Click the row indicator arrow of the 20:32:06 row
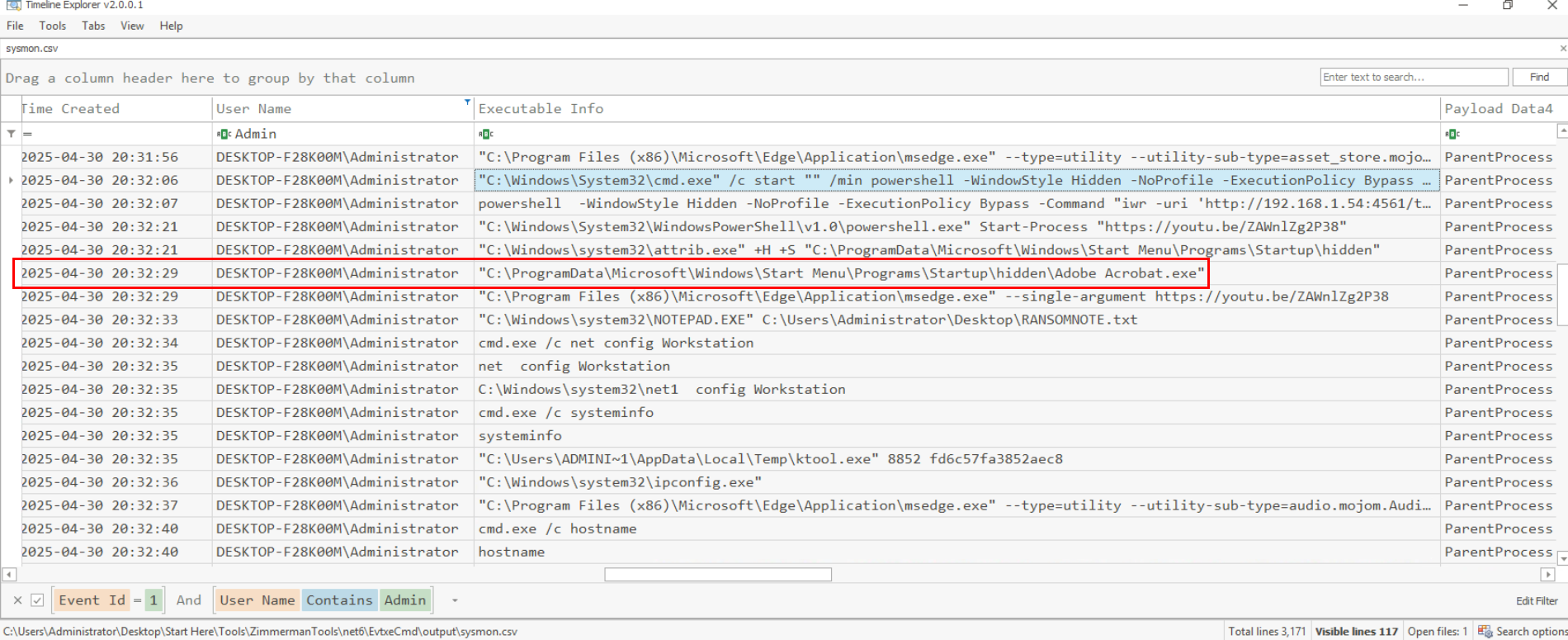This screenshot has width=1568, height=640. (11, 180)
